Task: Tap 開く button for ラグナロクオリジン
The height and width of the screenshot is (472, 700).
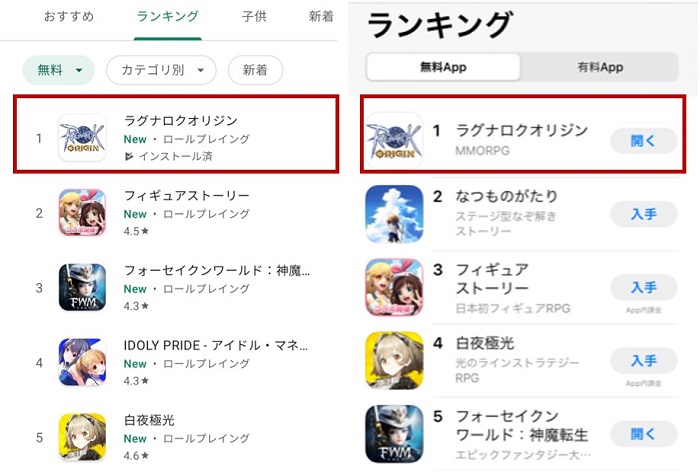Action: click(643, 141)
